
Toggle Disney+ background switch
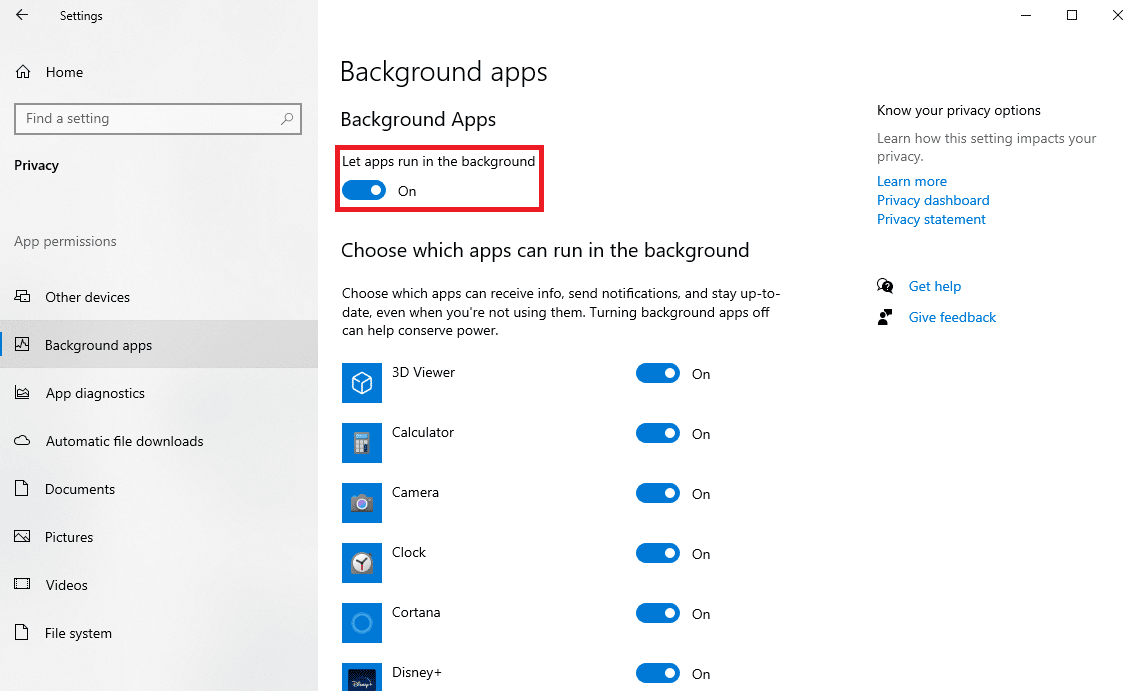click(658, 673)
